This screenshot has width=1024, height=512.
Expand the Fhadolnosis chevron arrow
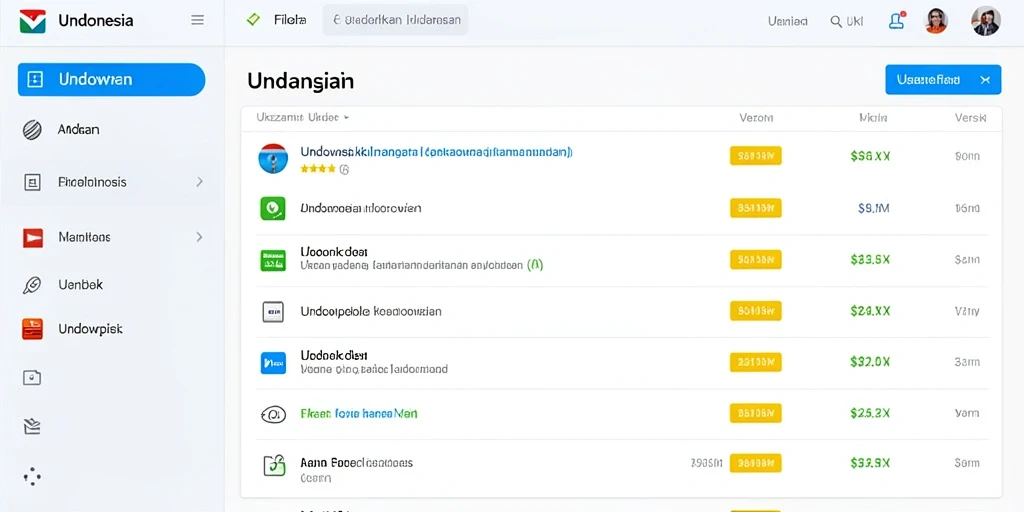click(199, 182)
